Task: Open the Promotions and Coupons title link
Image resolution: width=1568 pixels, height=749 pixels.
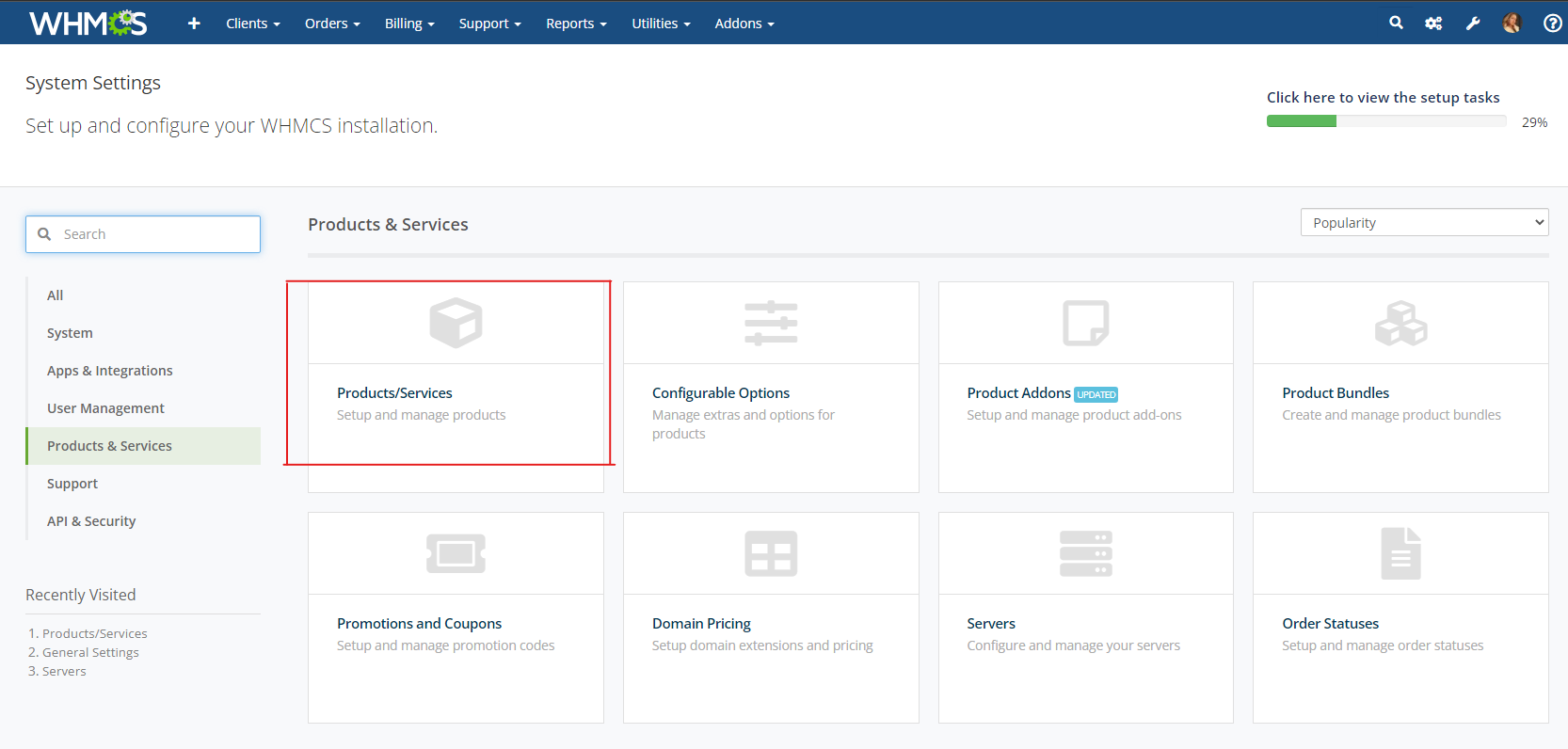Action: [419, 624]
